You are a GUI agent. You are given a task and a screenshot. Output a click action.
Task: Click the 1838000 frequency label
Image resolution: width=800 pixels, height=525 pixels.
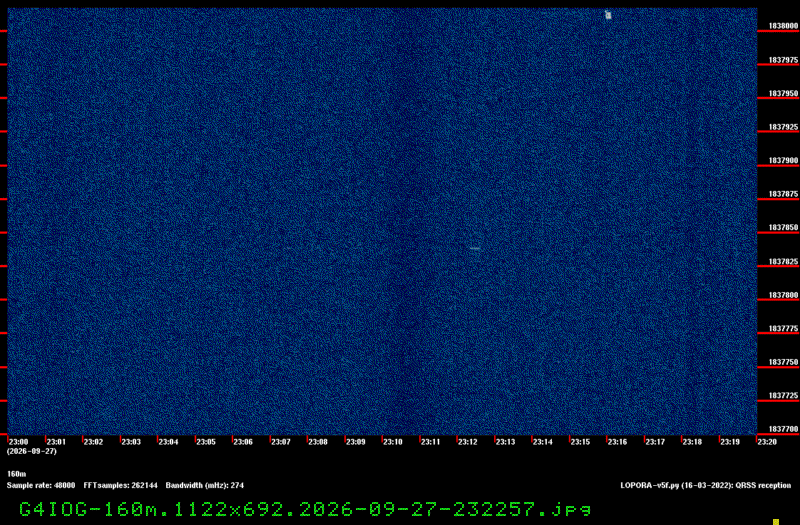(783, 26)
